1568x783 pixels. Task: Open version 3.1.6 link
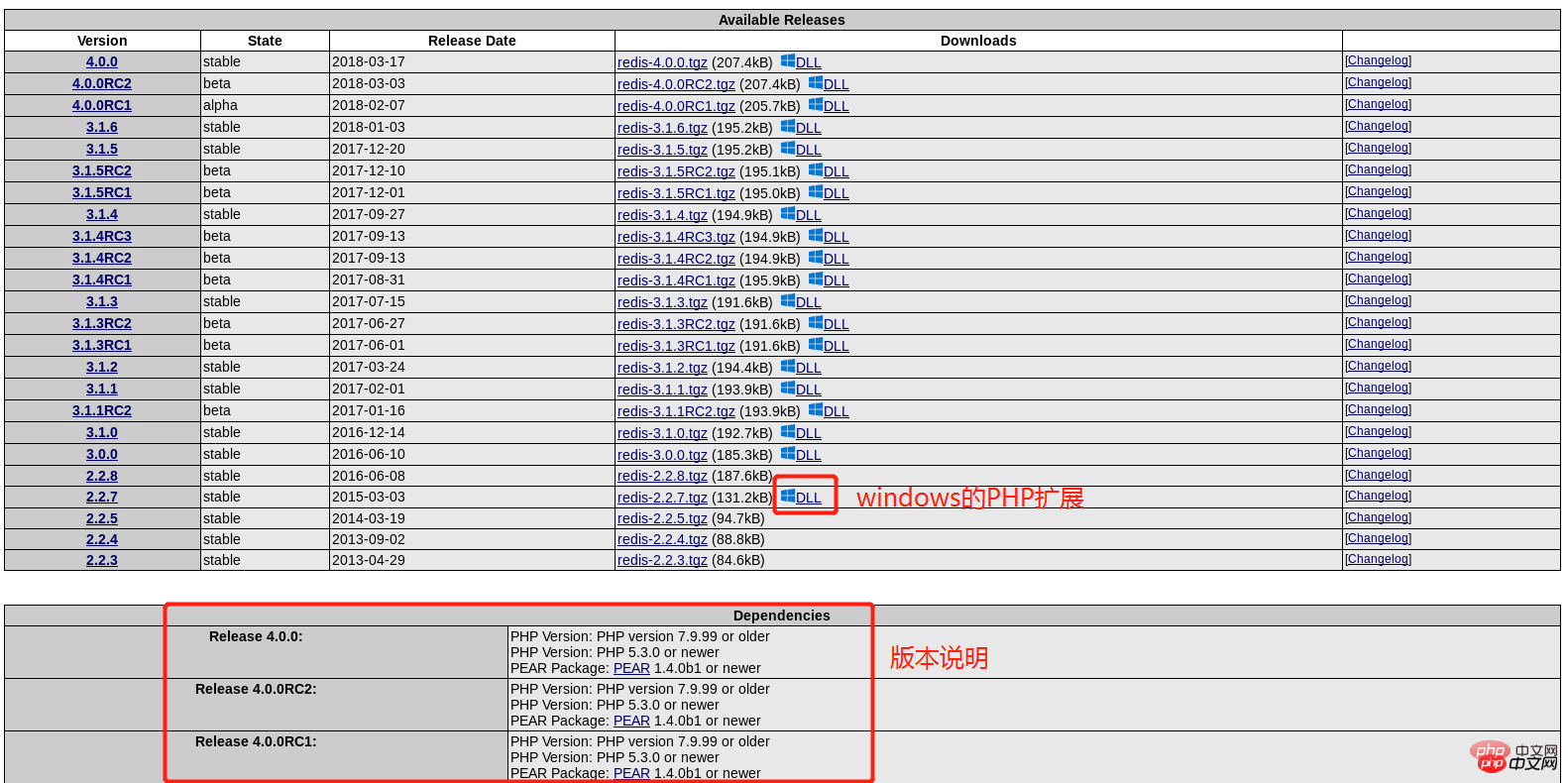102,127
